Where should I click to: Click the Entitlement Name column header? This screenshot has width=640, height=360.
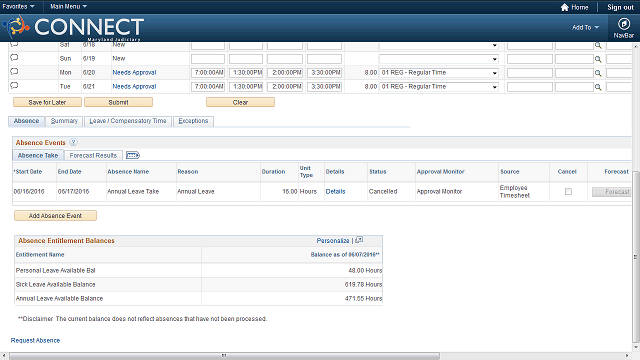coord(40,255)
